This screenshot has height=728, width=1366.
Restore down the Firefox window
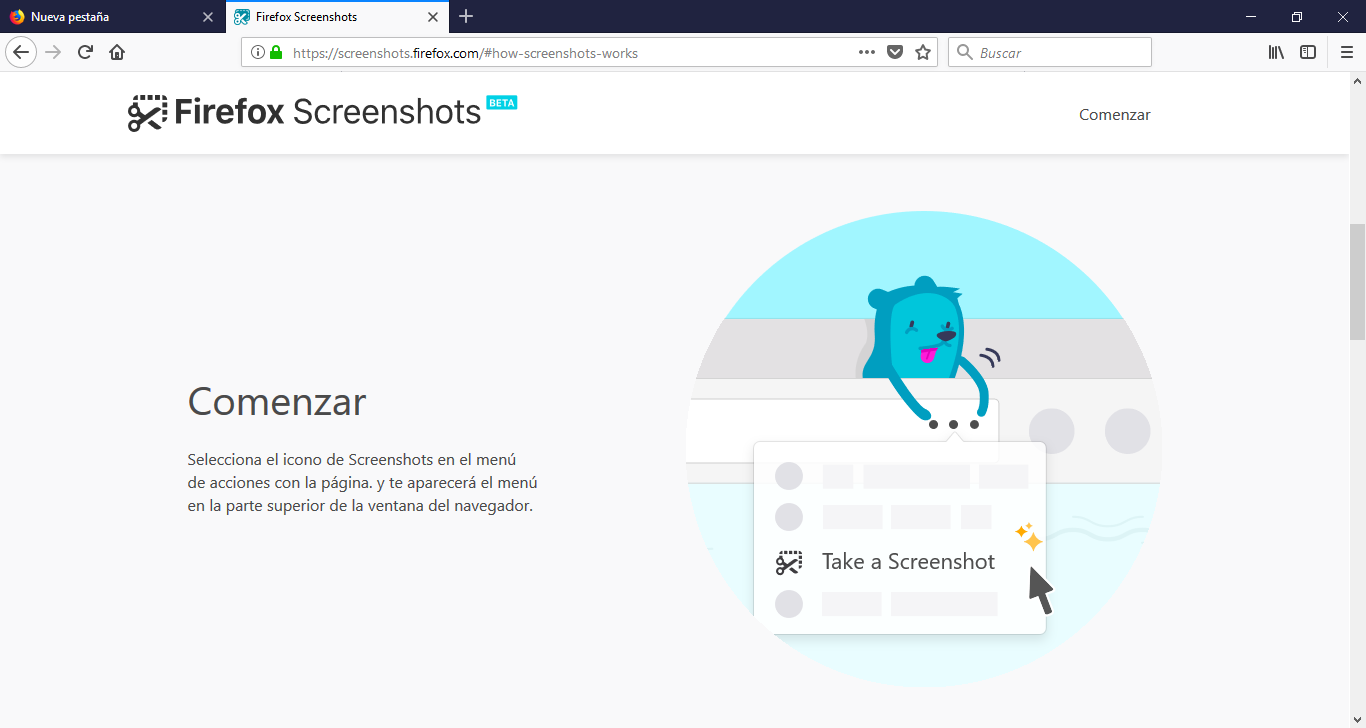(1297, 16)
